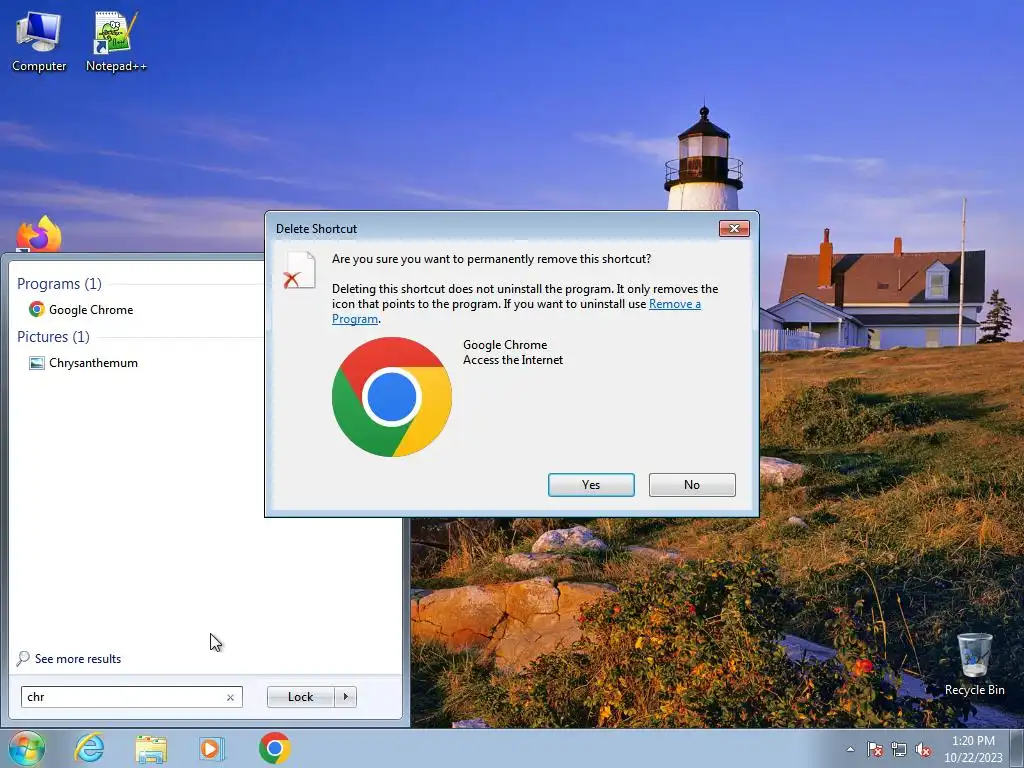Select the Firefox desktop icon
The height and width of the screenshot is (768, 1024).
click(x=39, y=234)
